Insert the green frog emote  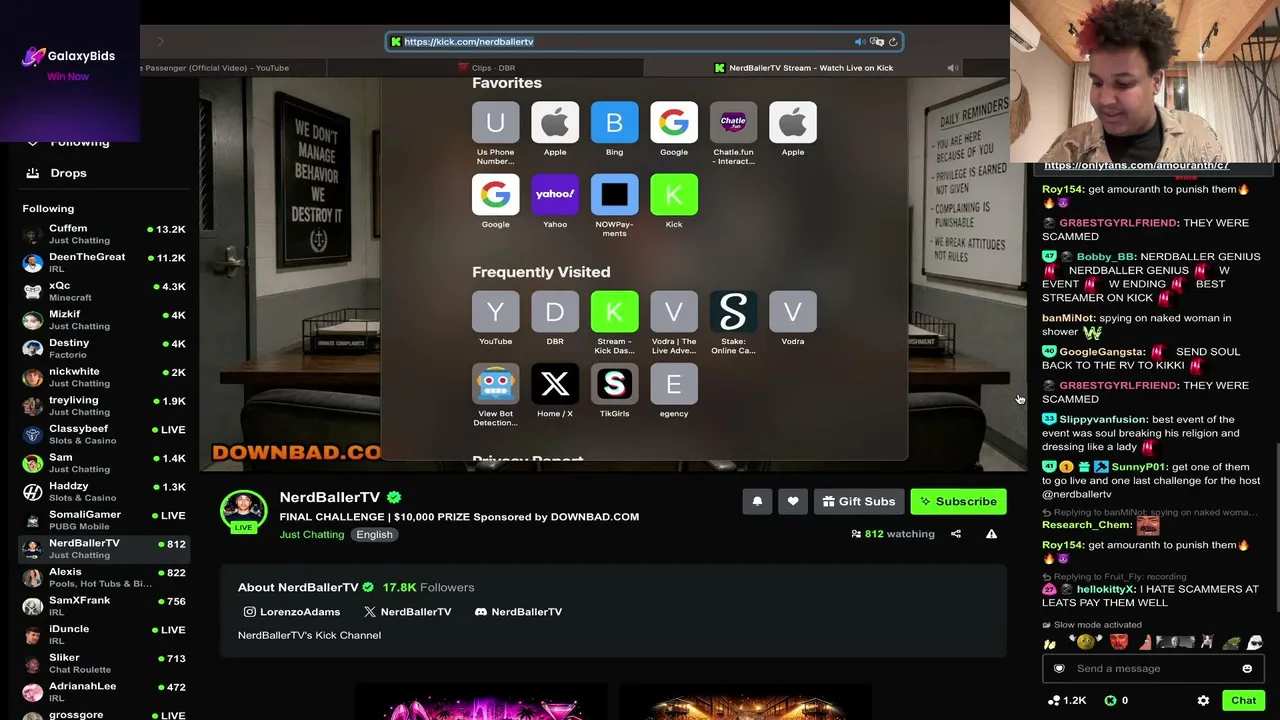1232,643
